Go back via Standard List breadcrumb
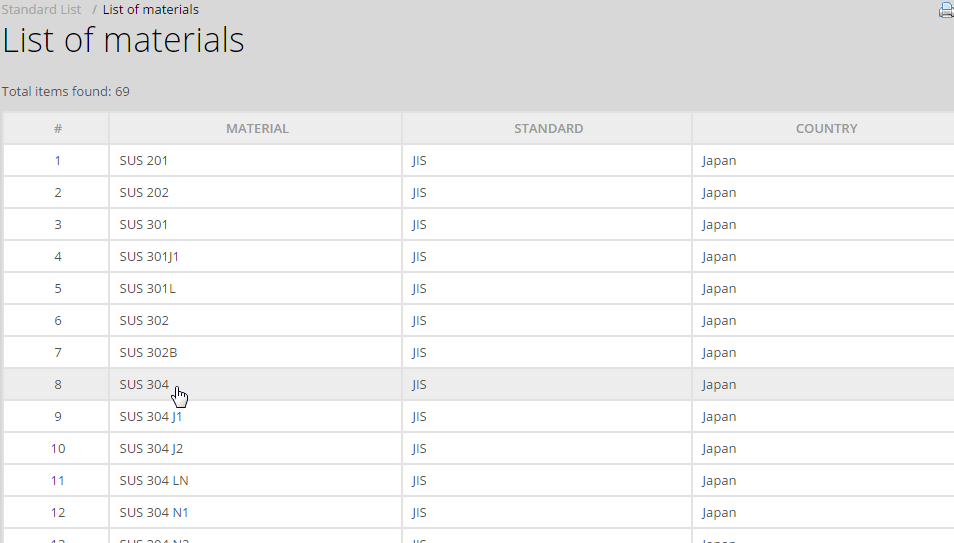The image size is (954, 543). [41, 10]
